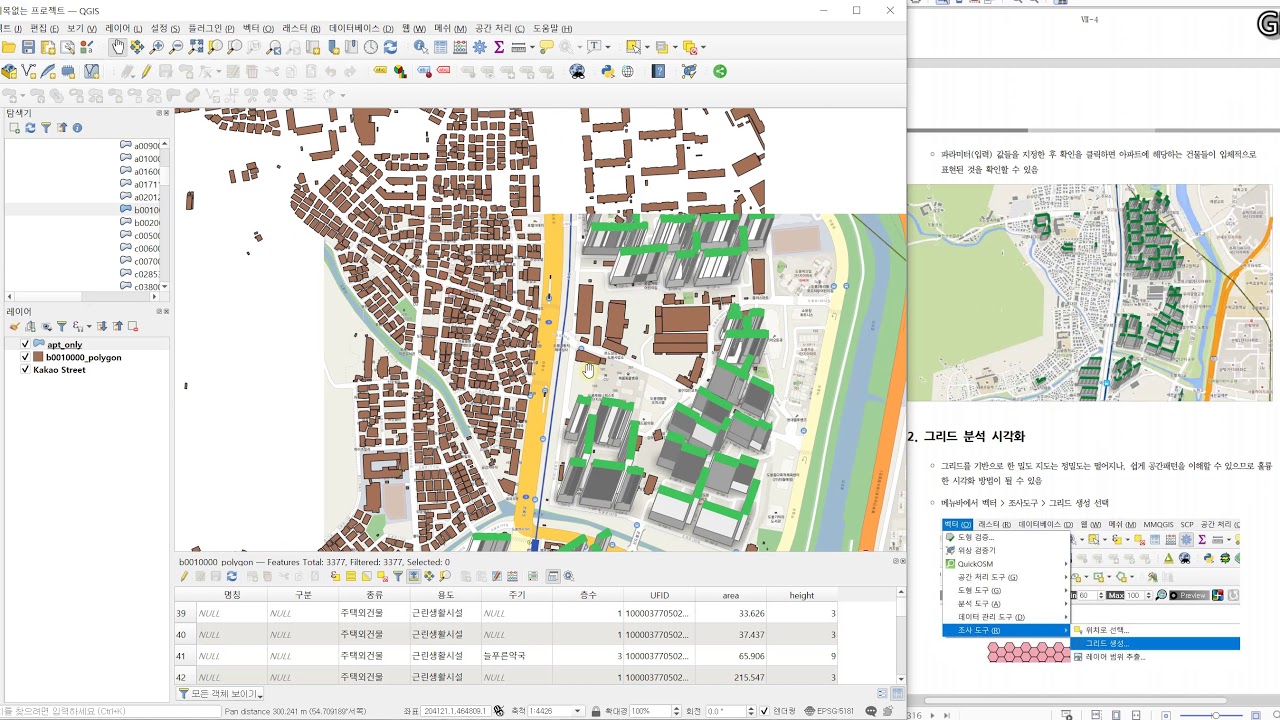Image resolution: width=1280 pixels, height=720 pixels.
Task: Sort by the 용도 column header
Action: coord(445,595)
